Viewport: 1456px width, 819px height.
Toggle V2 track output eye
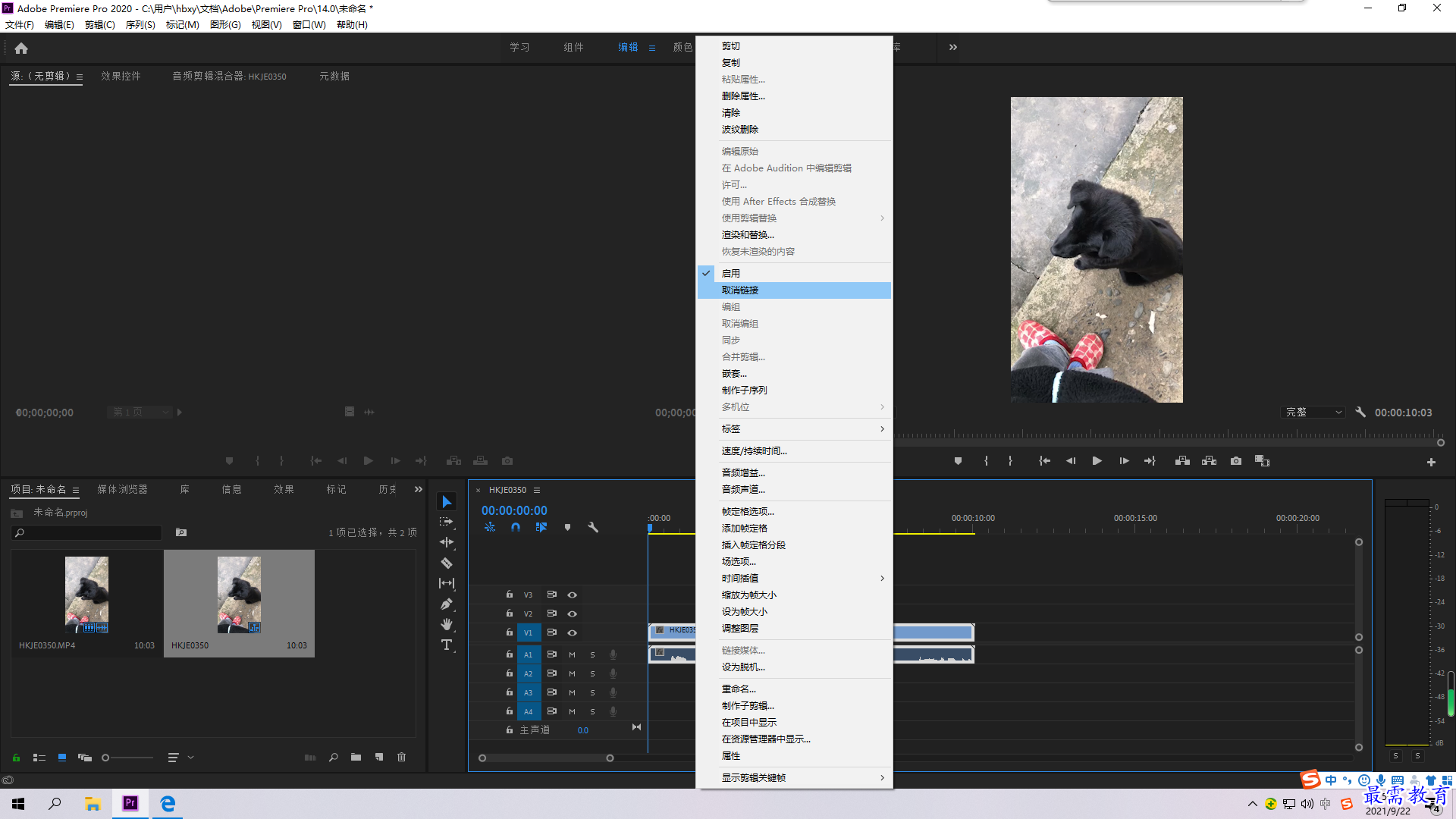click(573, 613)
